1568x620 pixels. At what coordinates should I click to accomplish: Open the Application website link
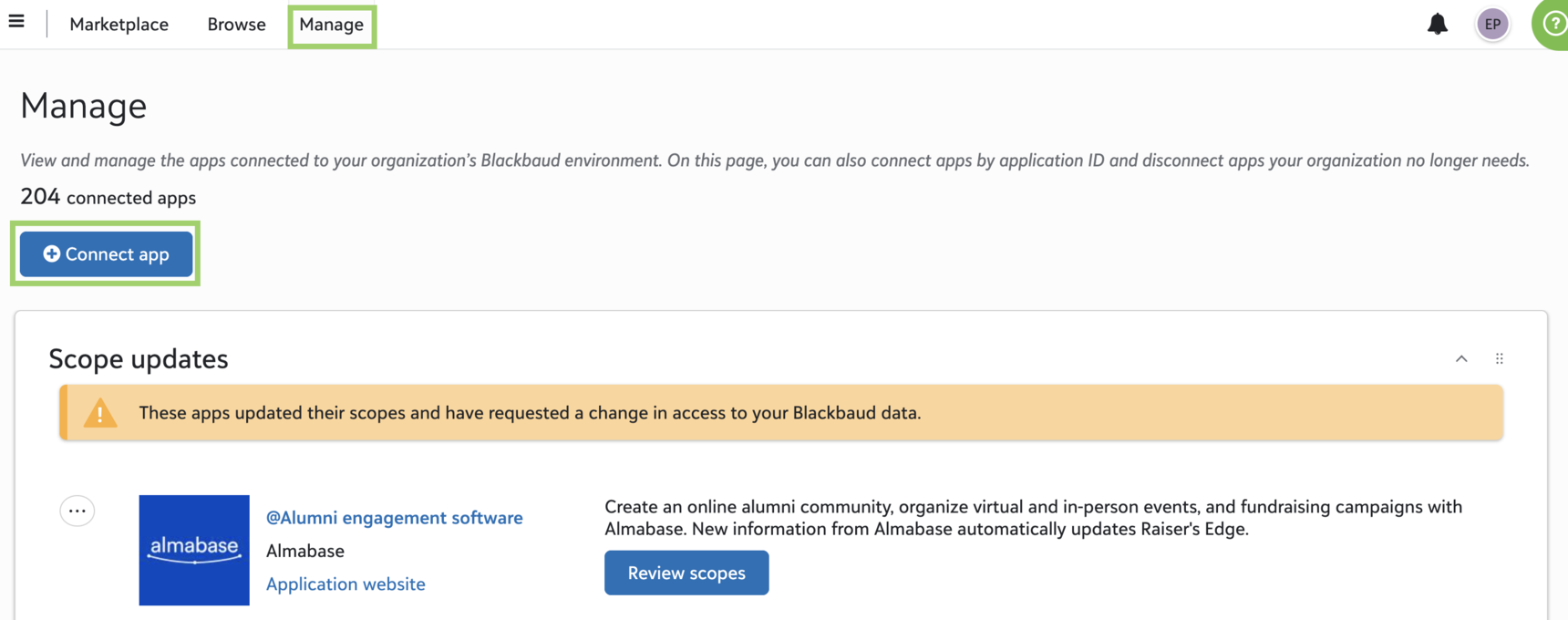pos(346,584)
